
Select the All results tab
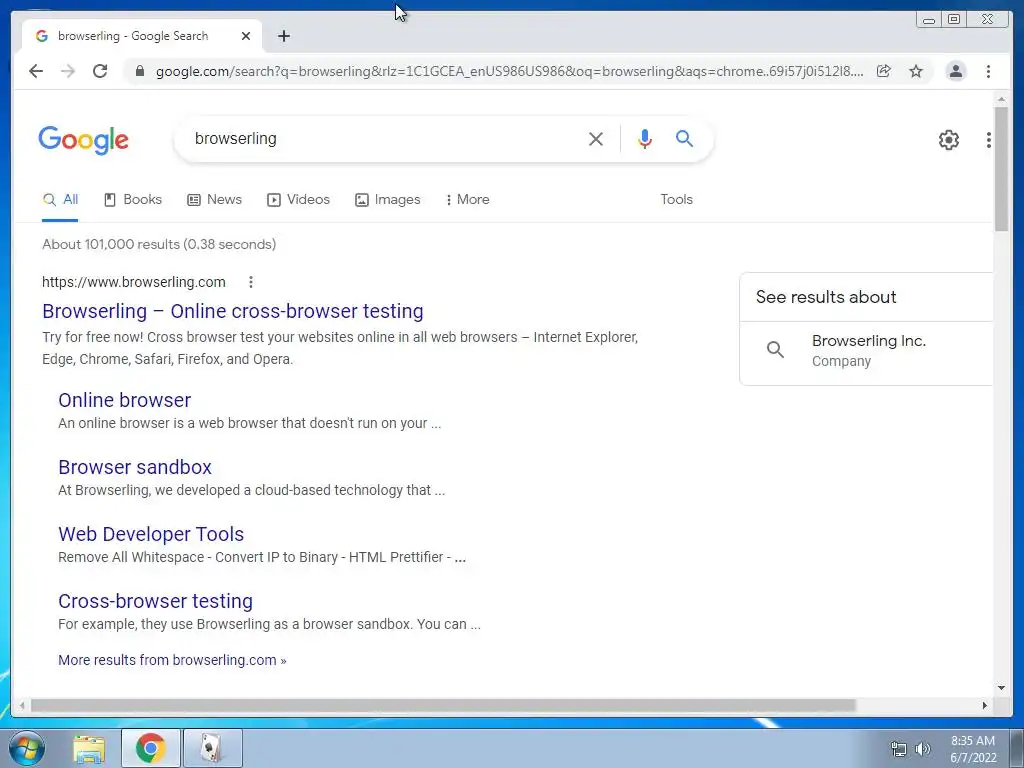click(60, 200)
